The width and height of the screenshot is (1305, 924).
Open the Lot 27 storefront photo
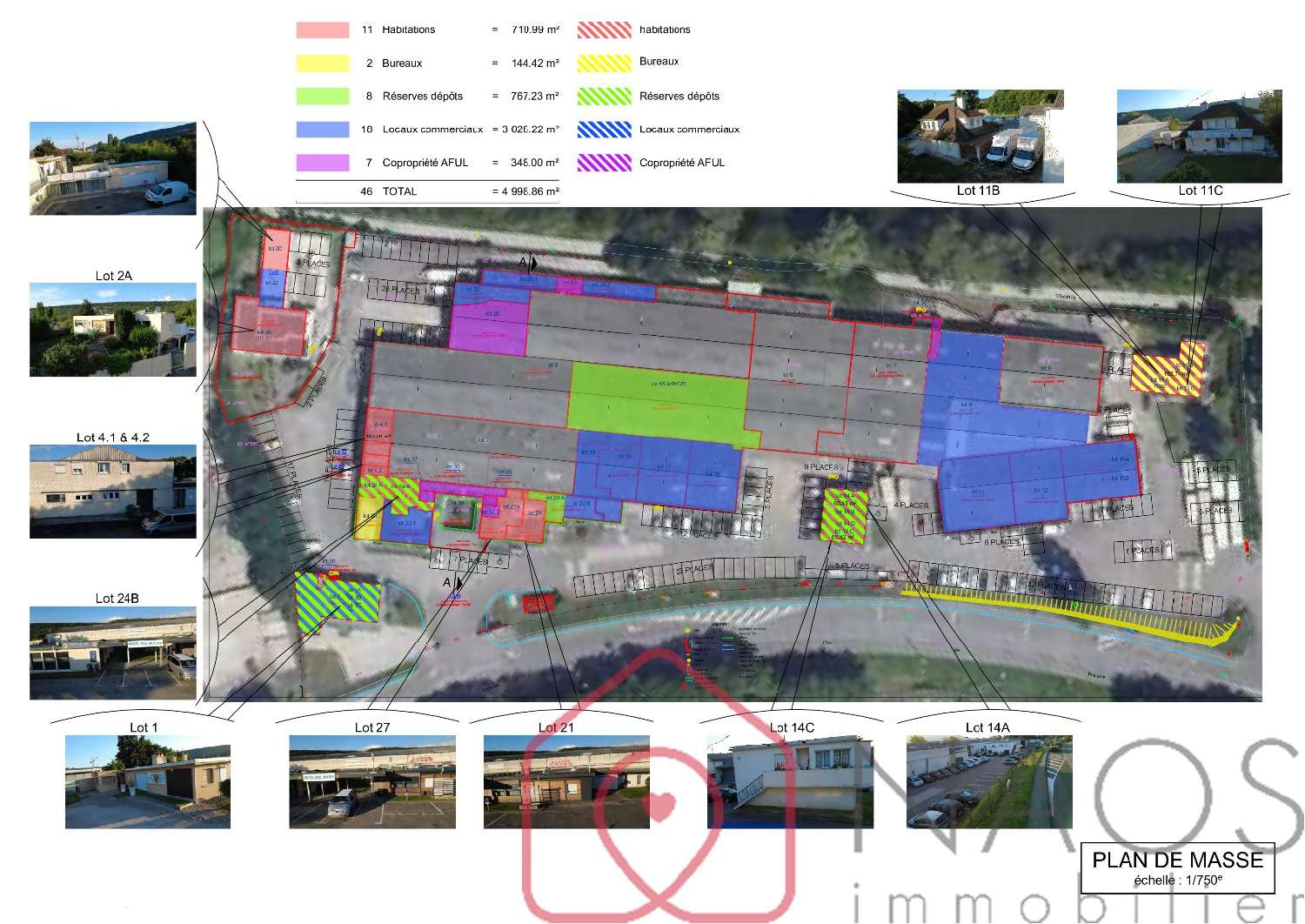coord(372,781)
